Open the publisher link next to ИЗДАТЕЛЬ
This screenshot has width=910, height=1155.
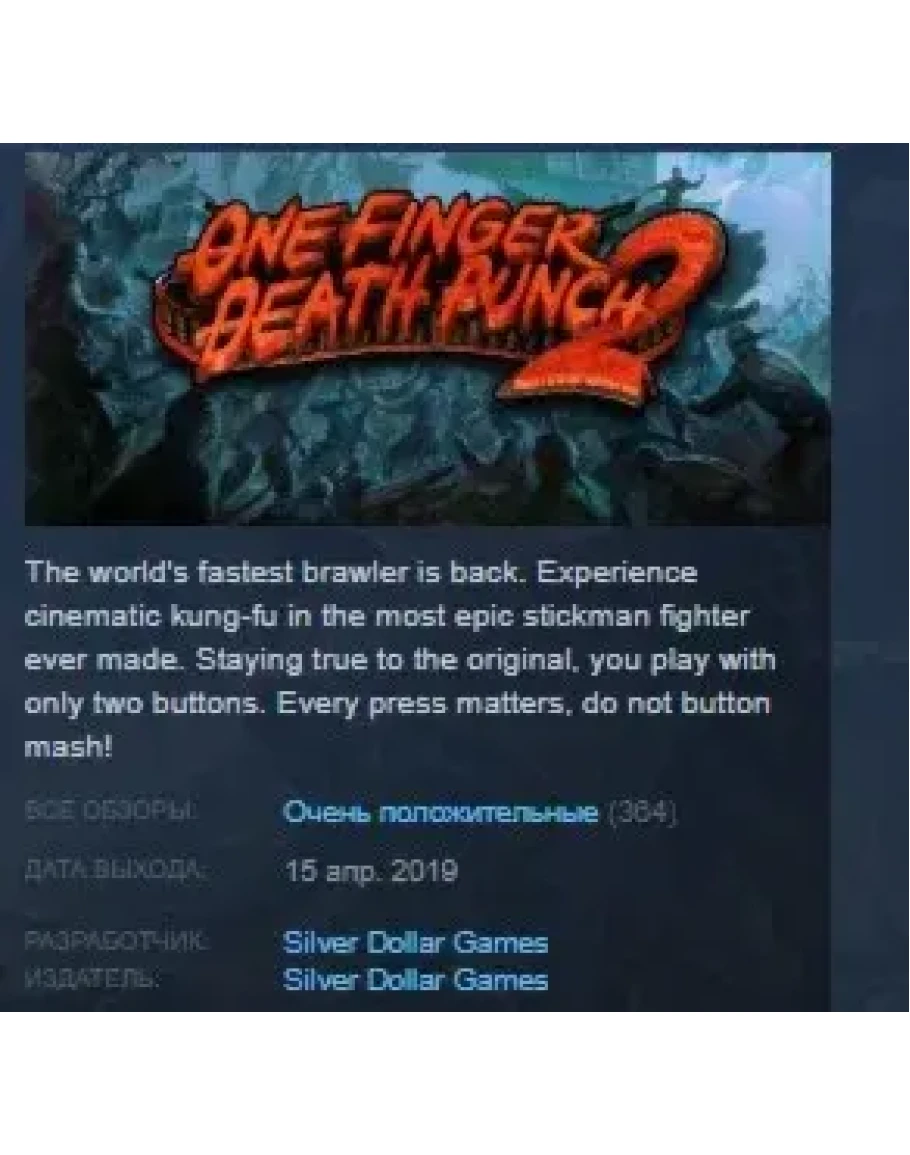coord(416,980)
